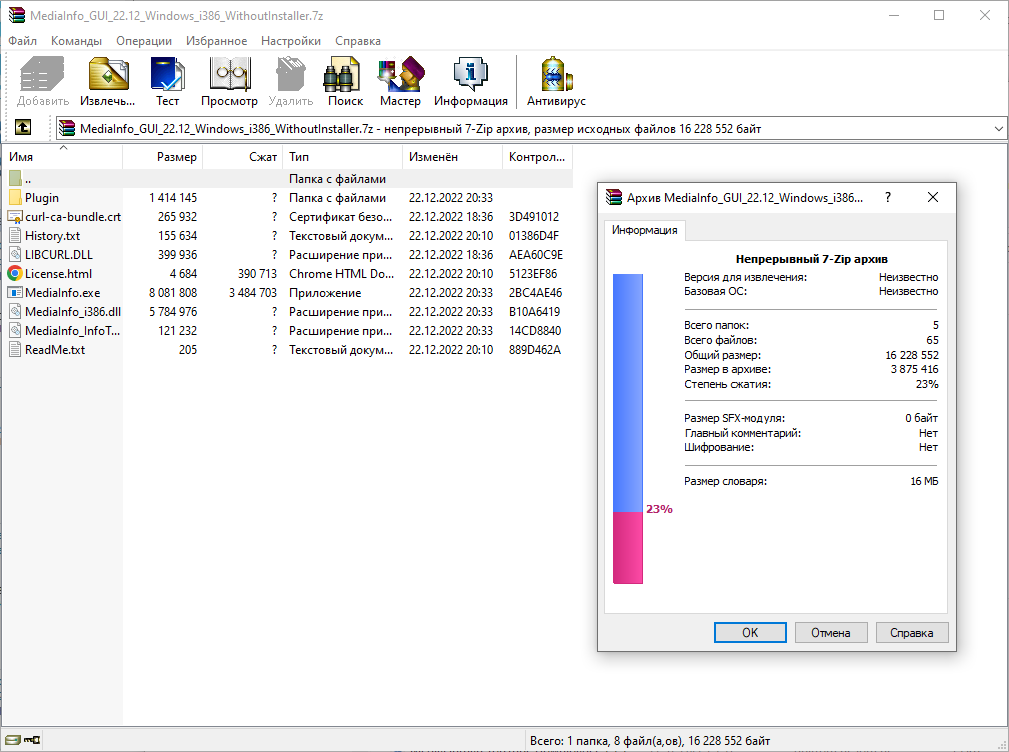The width and height of the screenshot is (1009, 752).
Task: Click the History.txt size 155 634
Action: click(178, 235)
